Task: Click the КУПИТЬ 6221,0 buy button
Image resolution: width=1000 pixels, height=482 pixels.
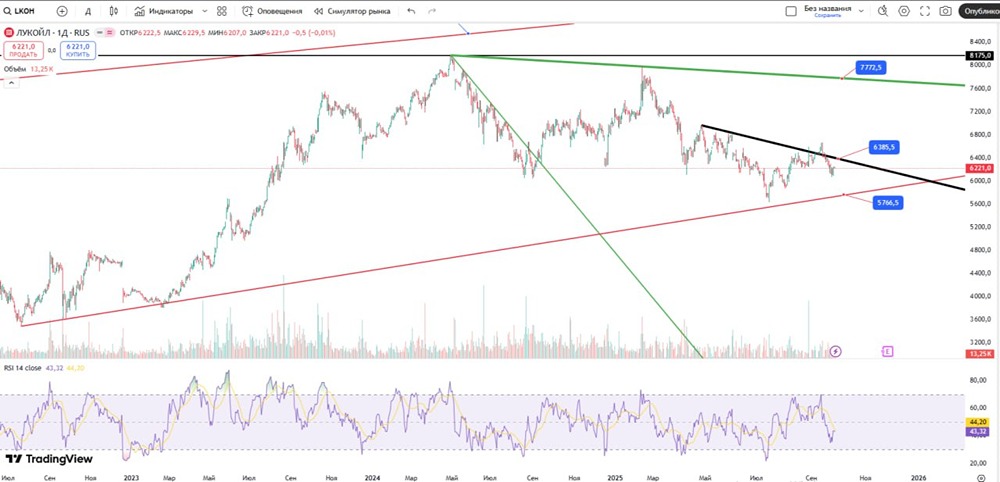Action: [x=77, y=50]
